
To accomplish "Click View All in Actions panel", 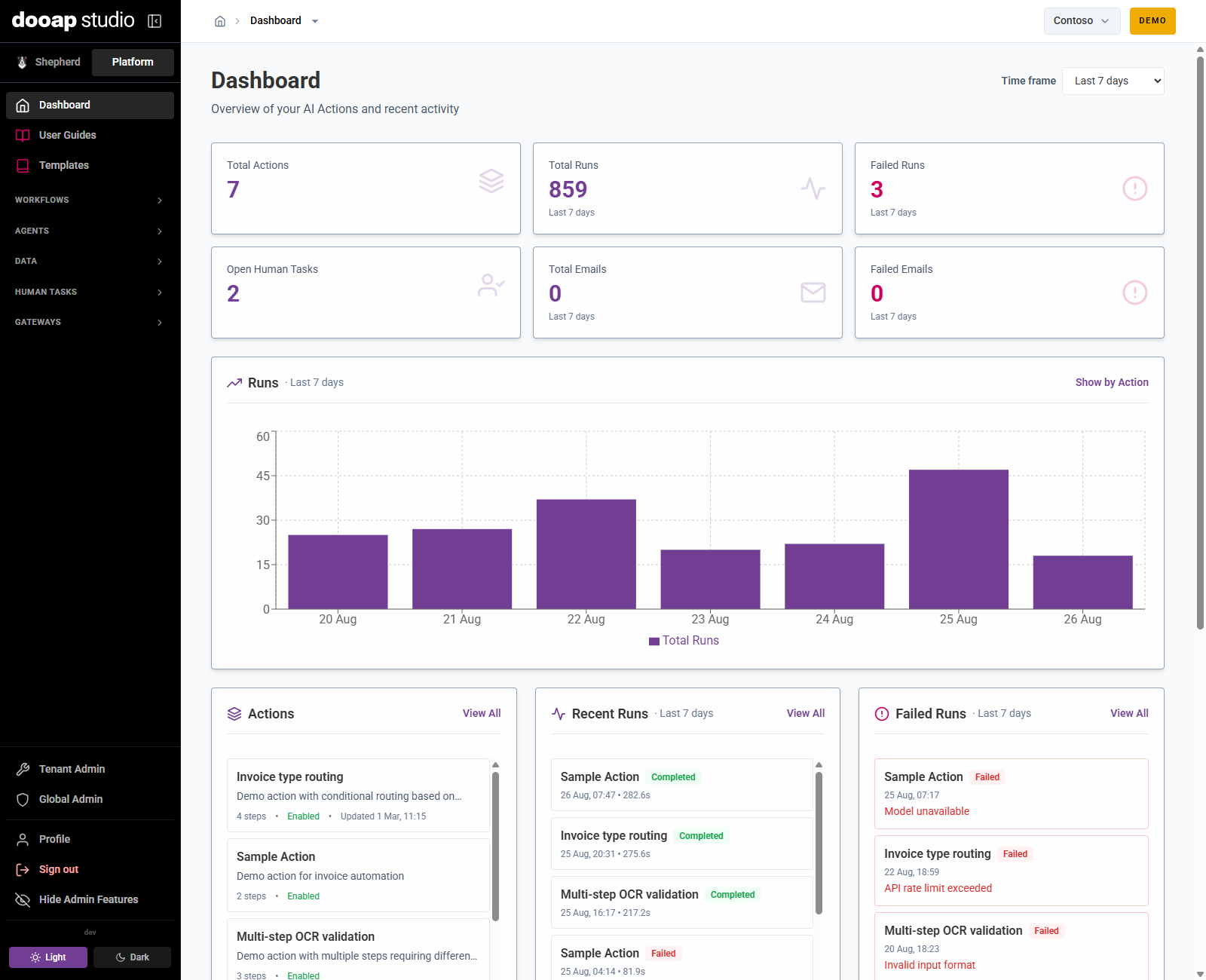I will (482, 714).
